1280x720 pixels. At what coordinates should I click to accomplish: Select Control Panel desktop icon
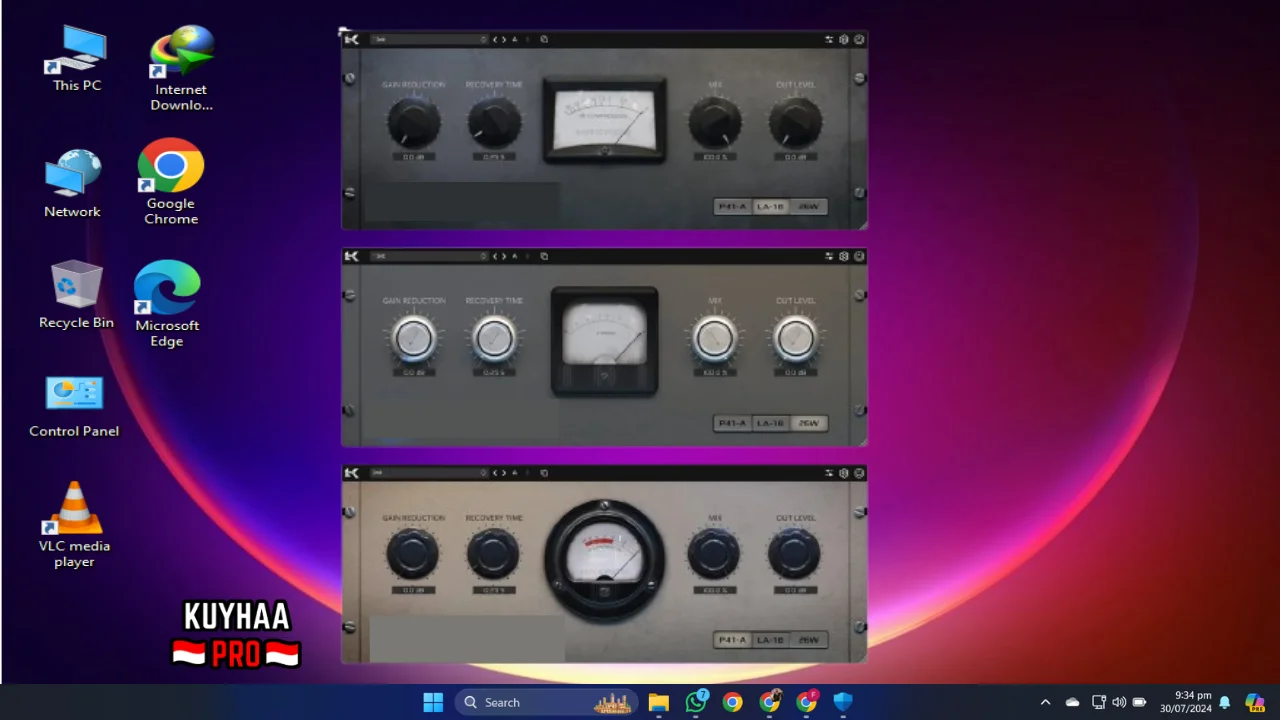(74, 407)
